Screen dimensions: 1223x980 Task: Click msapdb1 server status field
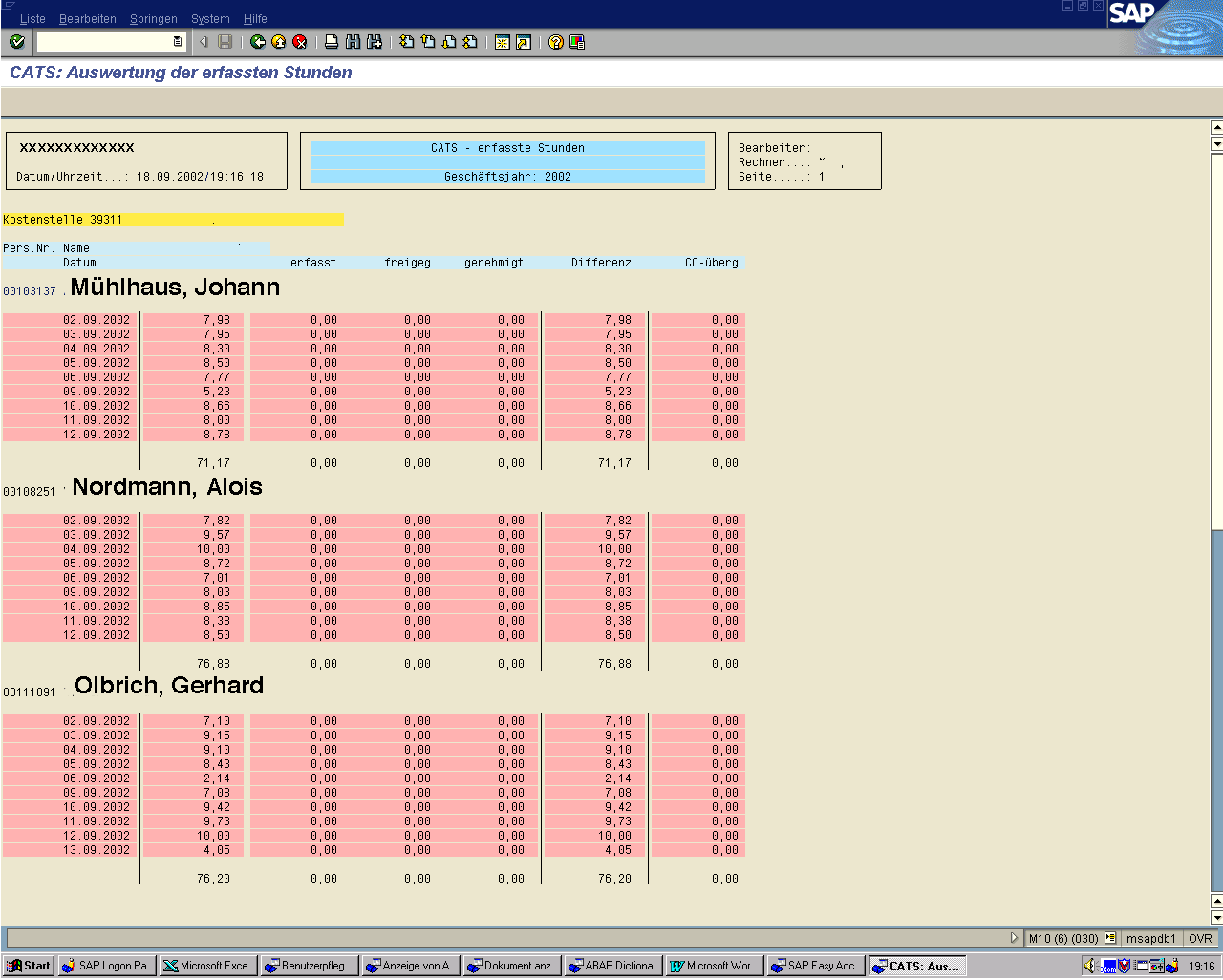[1151, 939]
